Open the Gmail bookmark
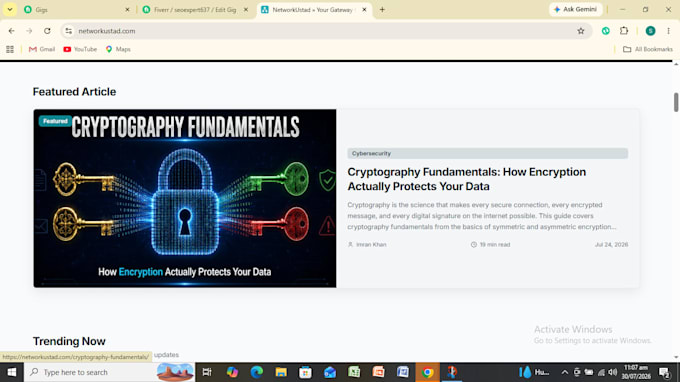The image size is (680, 382). (x=42, y=49)
